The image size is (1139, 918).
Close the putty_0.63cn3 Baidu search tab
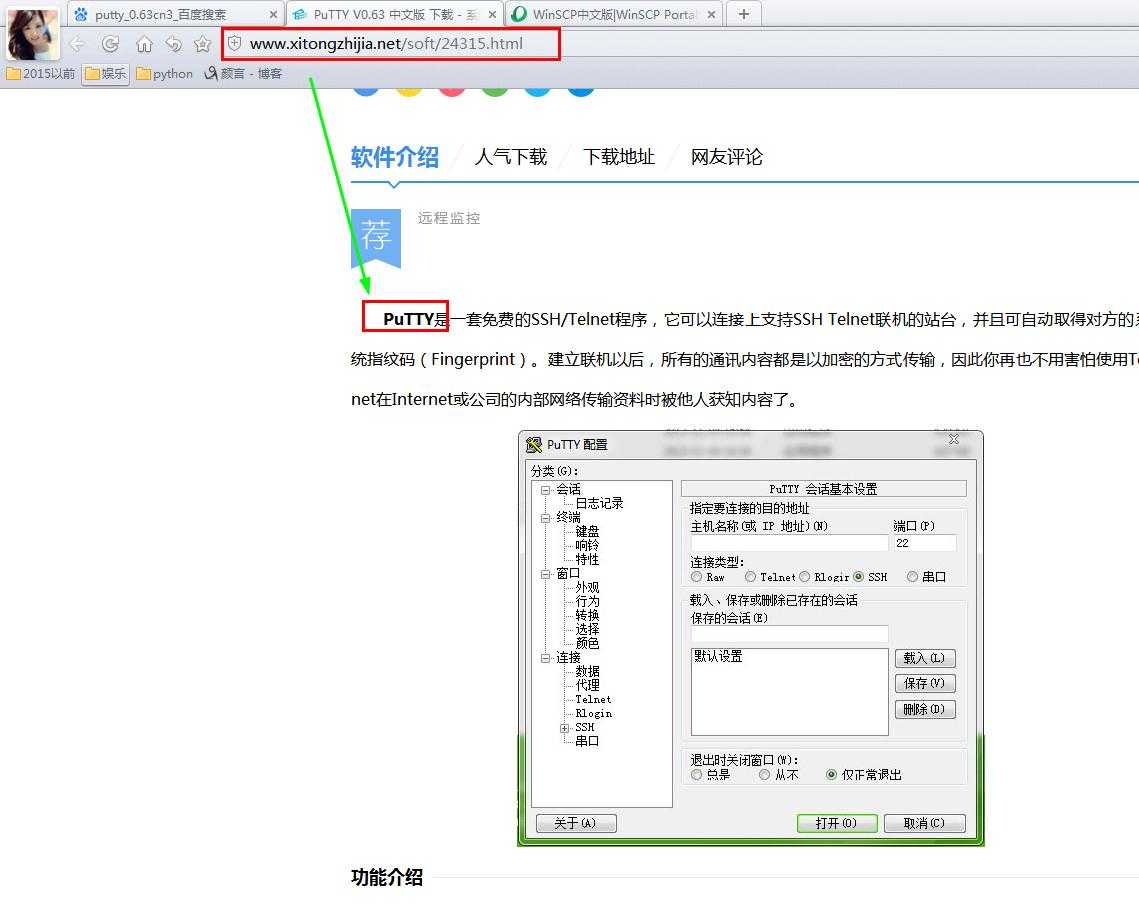(x=273, y=15)
